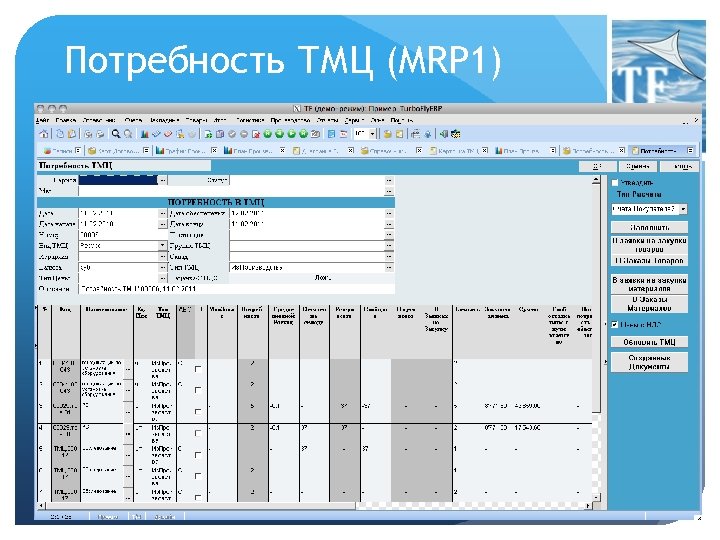Click the blue document list icon
This screenshot has height=540, width=720.
coord(332,134)
